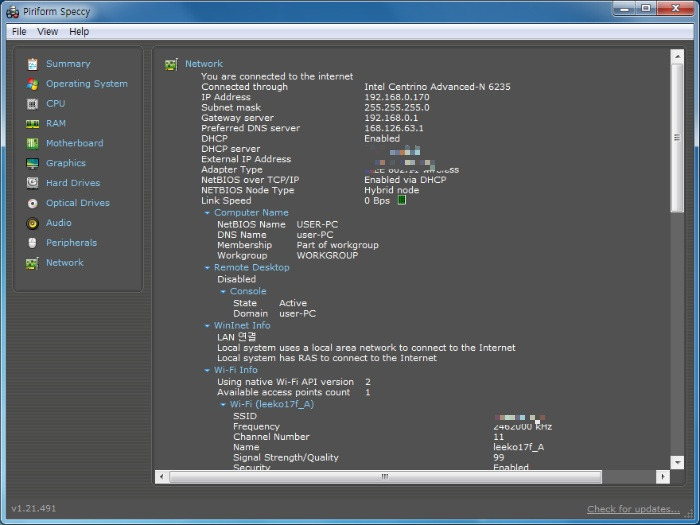The height and width of the screenshot is (525, 700).
Task: Click You are connected to the internet
Action: [x=277, y=77]
